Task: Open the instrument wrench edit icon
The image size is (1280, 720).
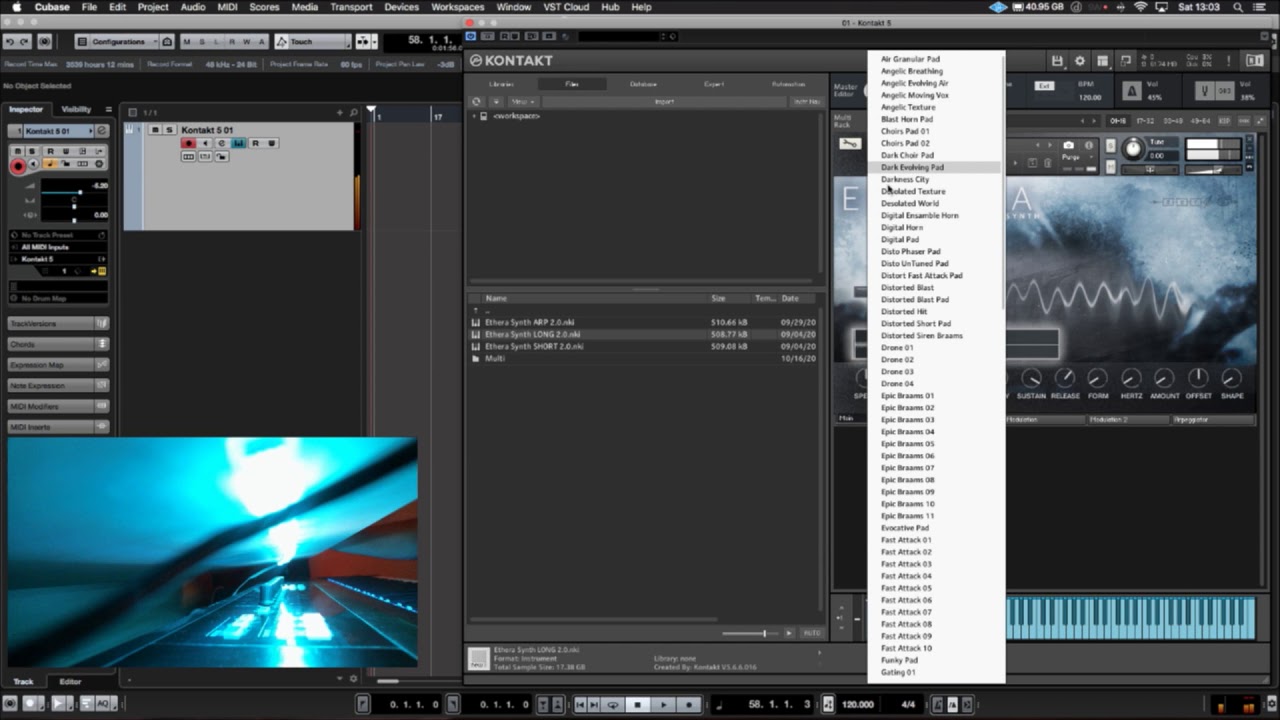Action: click(849, 144)
